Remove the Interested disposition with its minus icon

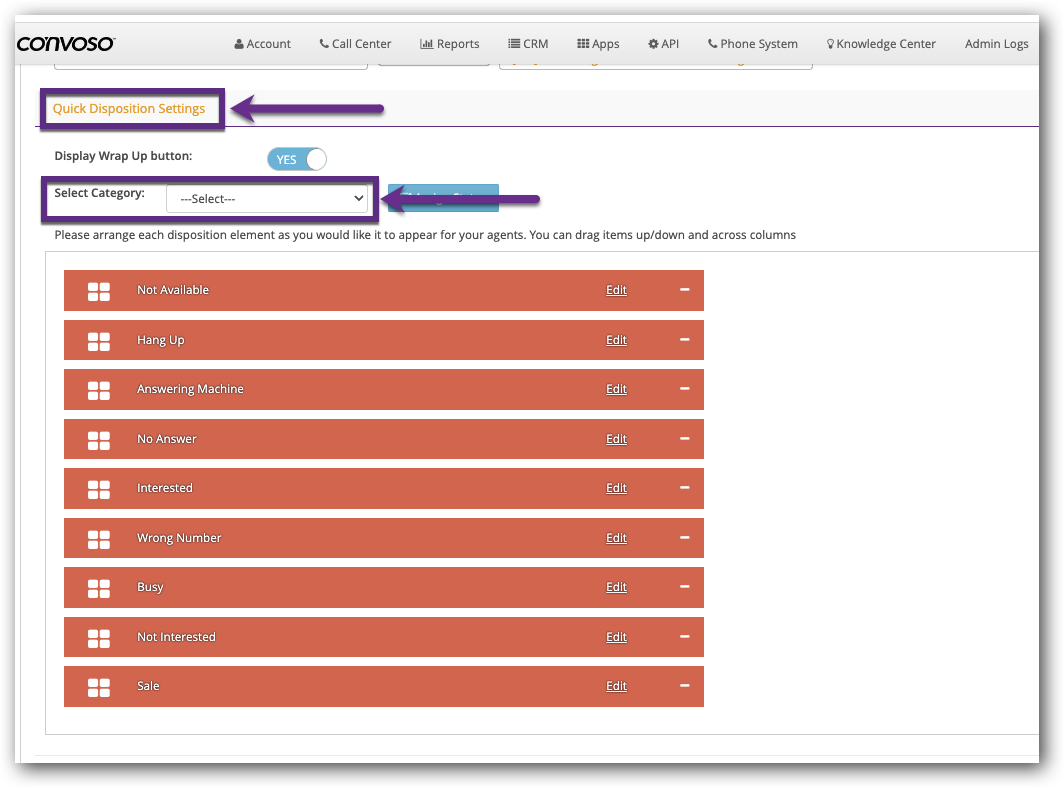click(685, 487)
